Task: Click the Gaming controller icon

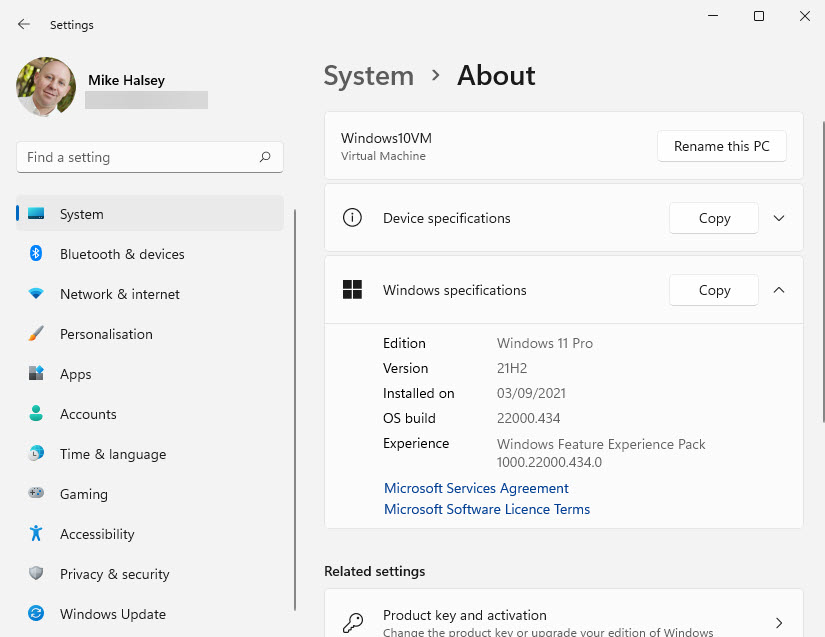Action: (x=36, y=493)
